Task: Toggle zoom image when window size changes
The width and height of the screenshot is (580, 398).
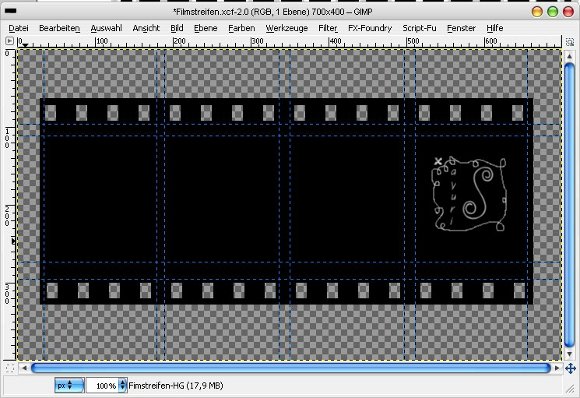Action: [569, 42]
